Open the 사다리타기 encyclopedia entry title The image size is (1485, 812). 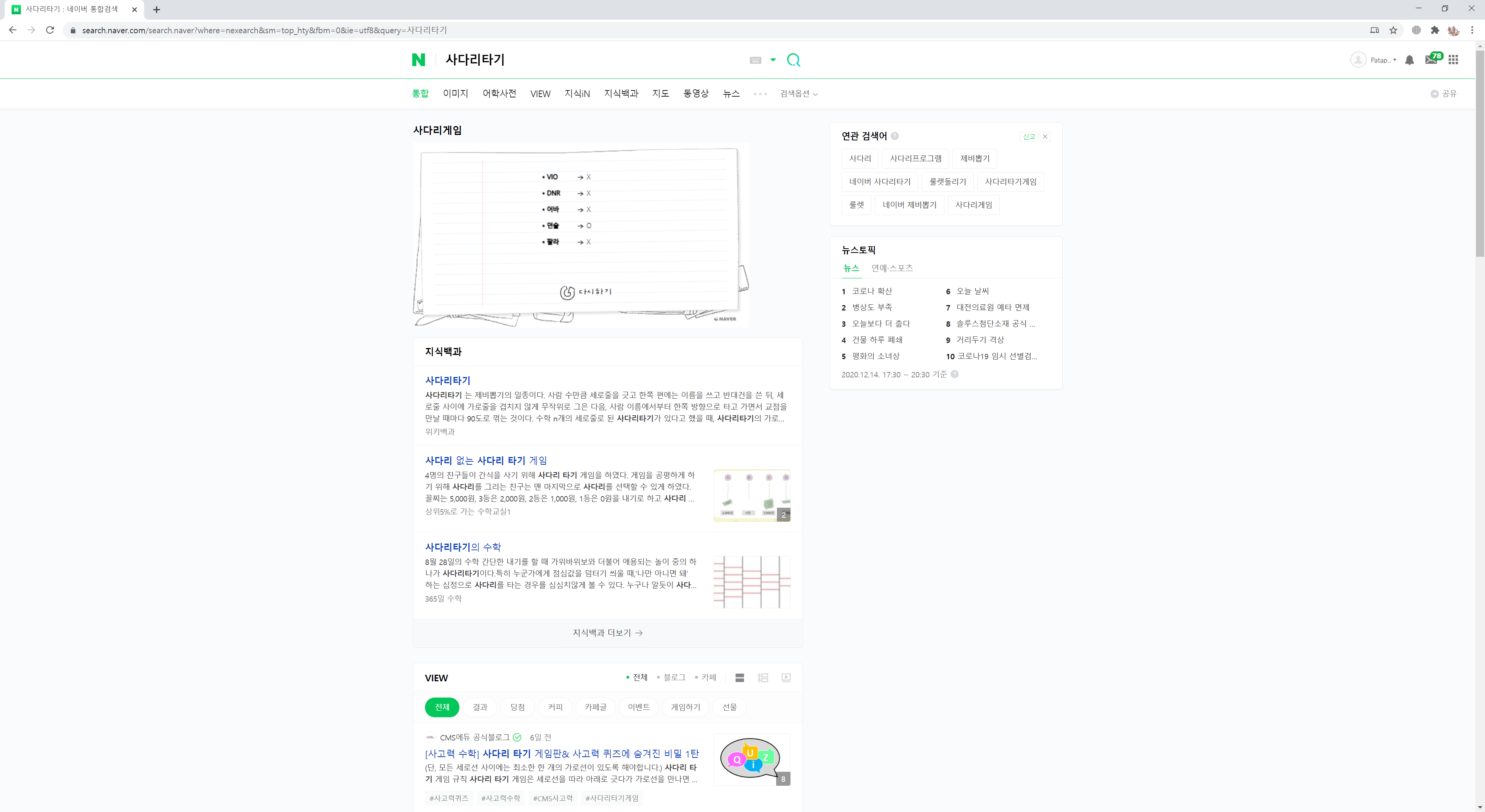pos(447,380)
